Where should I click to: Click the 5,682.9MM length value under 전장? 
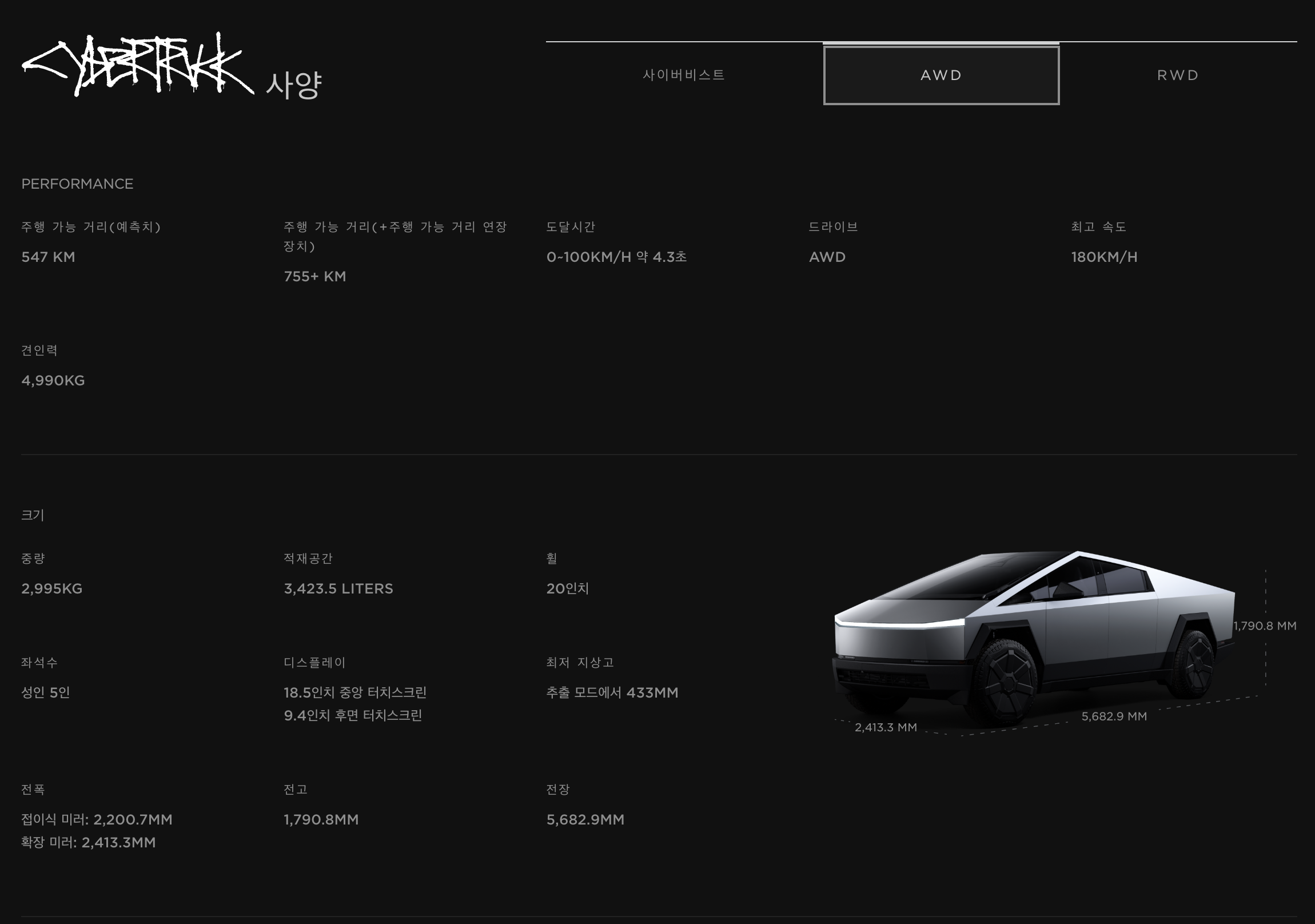point(585,819)
